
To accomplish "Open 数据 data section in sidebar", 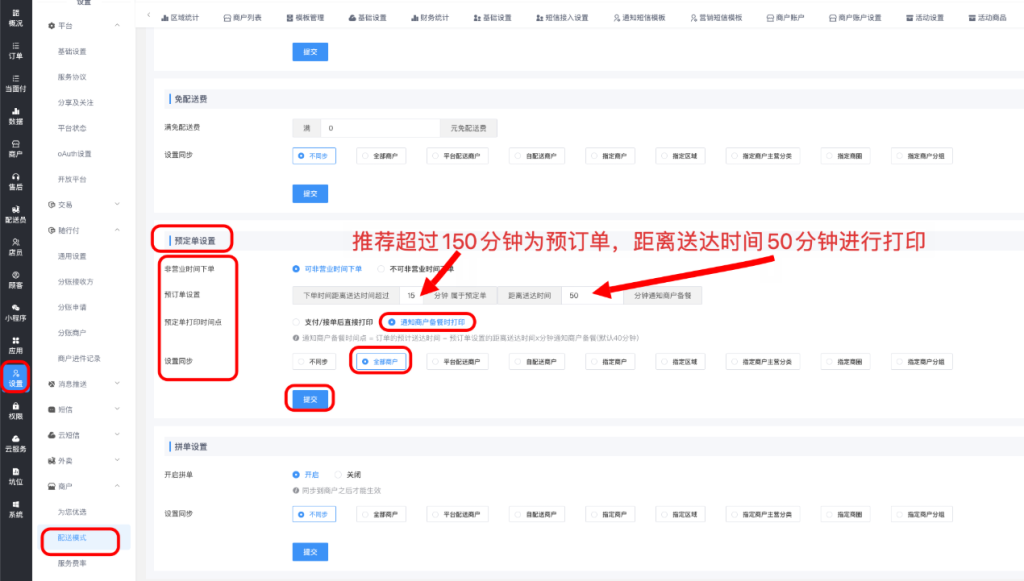I will coord(15,116).
